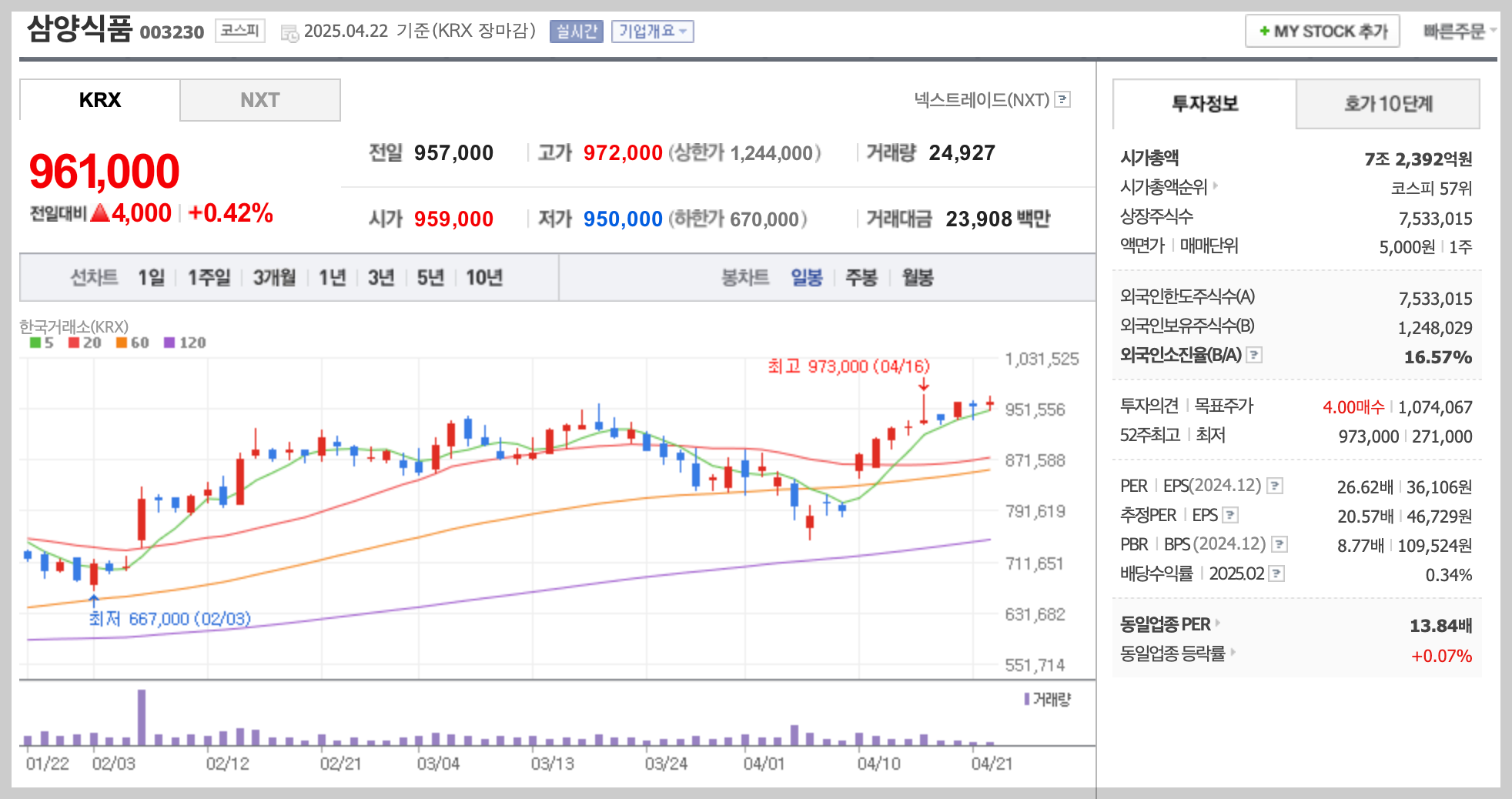Expand 시가총액순위 arrow link

pos(1216,186)
